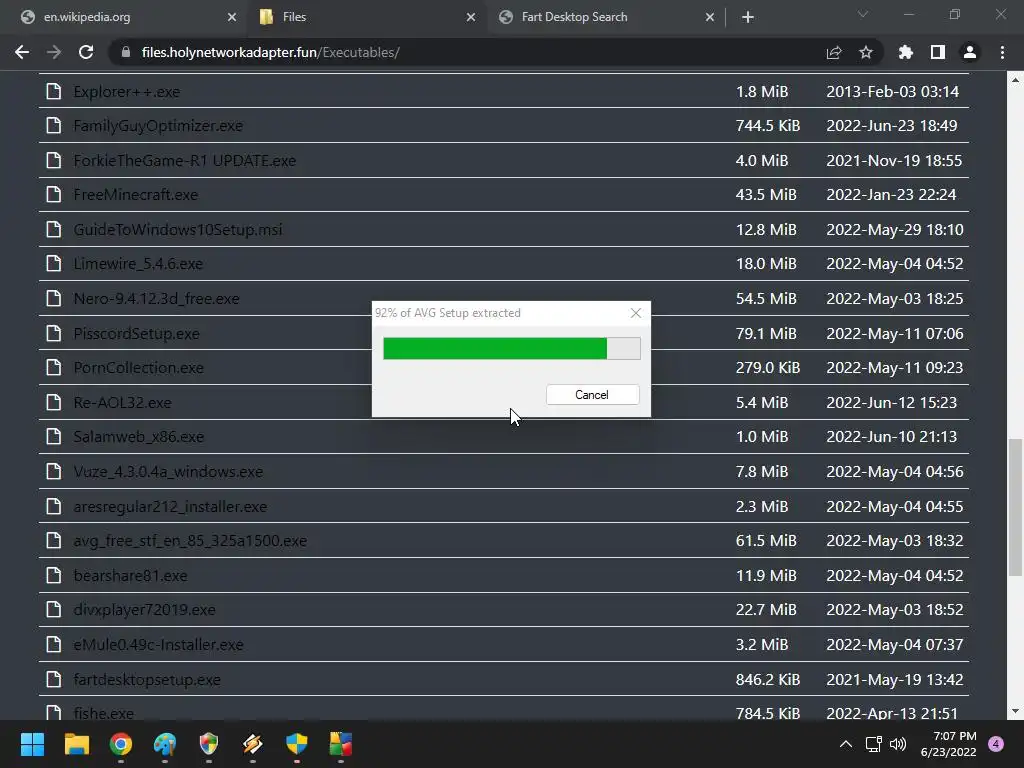1024x768 pixels.
Task: Open a new browser tab
Action: [748, 17]
